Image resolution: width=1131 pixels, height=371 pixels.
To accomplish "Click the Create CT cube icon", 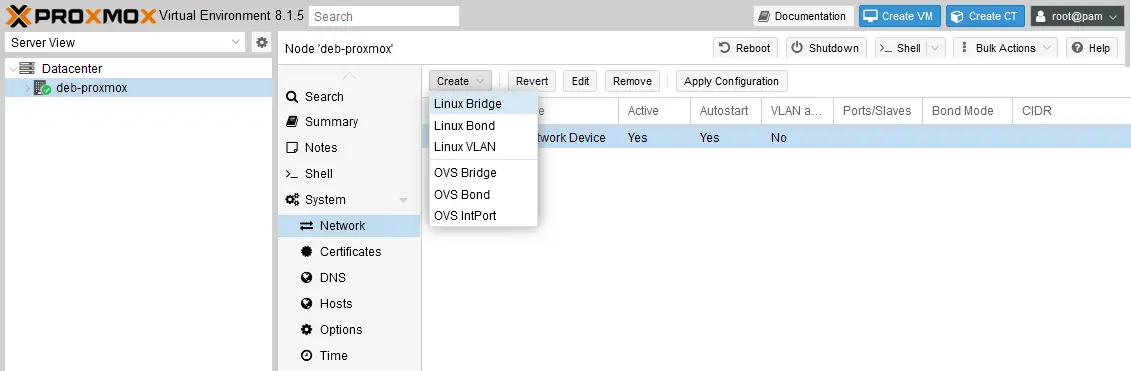I will (x=957, y=16).
